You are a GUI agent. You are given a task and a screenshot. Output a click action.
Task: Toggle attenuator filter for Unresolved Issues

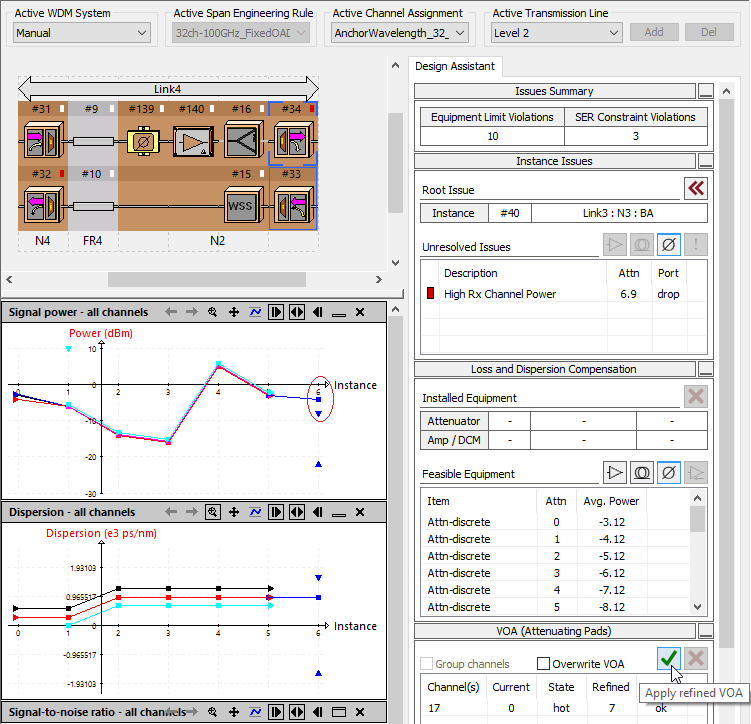click(669, 245)
